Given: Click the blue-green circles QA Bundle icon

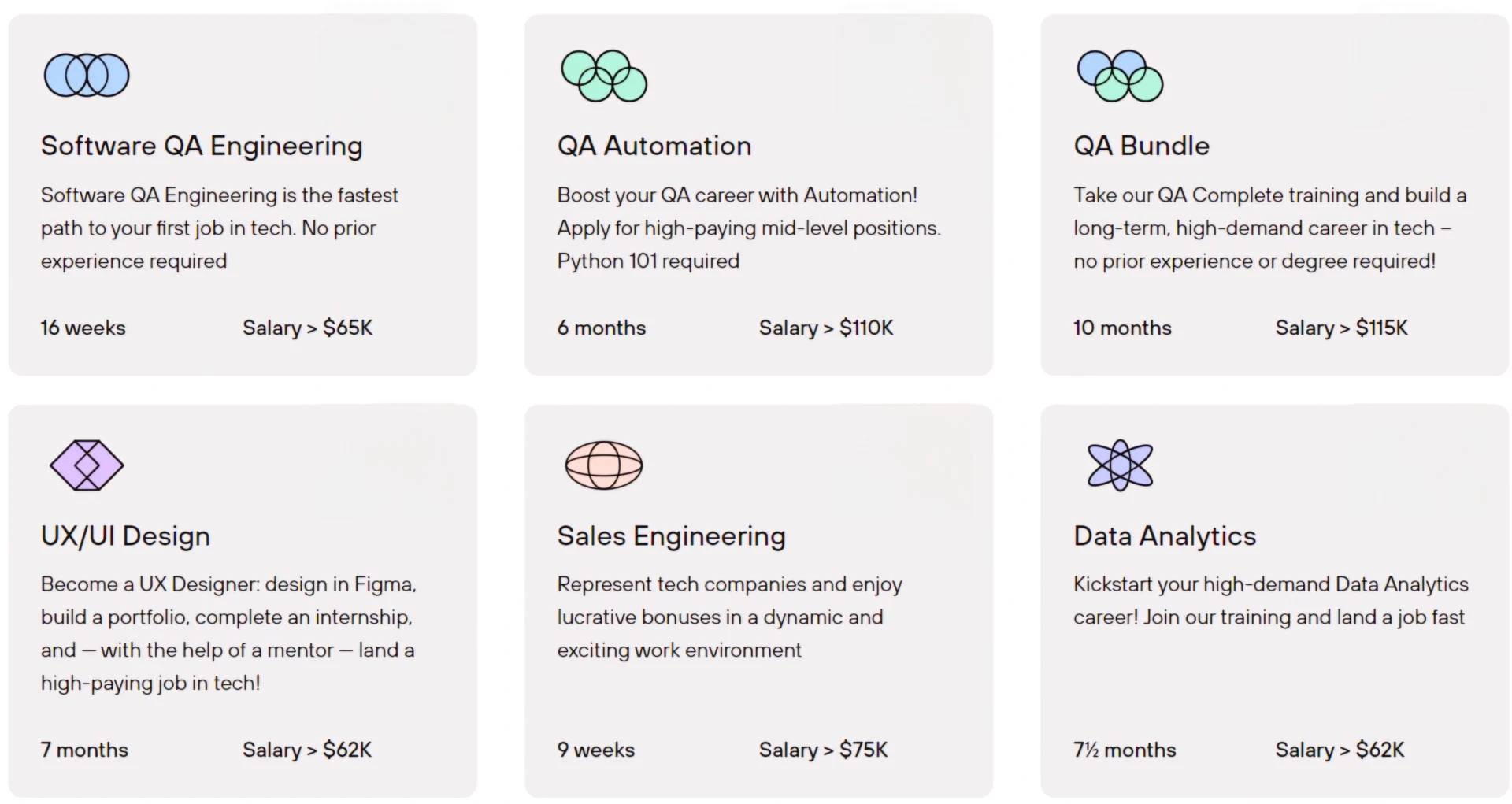Looking at the screenshot, I should coord(1120,76).
